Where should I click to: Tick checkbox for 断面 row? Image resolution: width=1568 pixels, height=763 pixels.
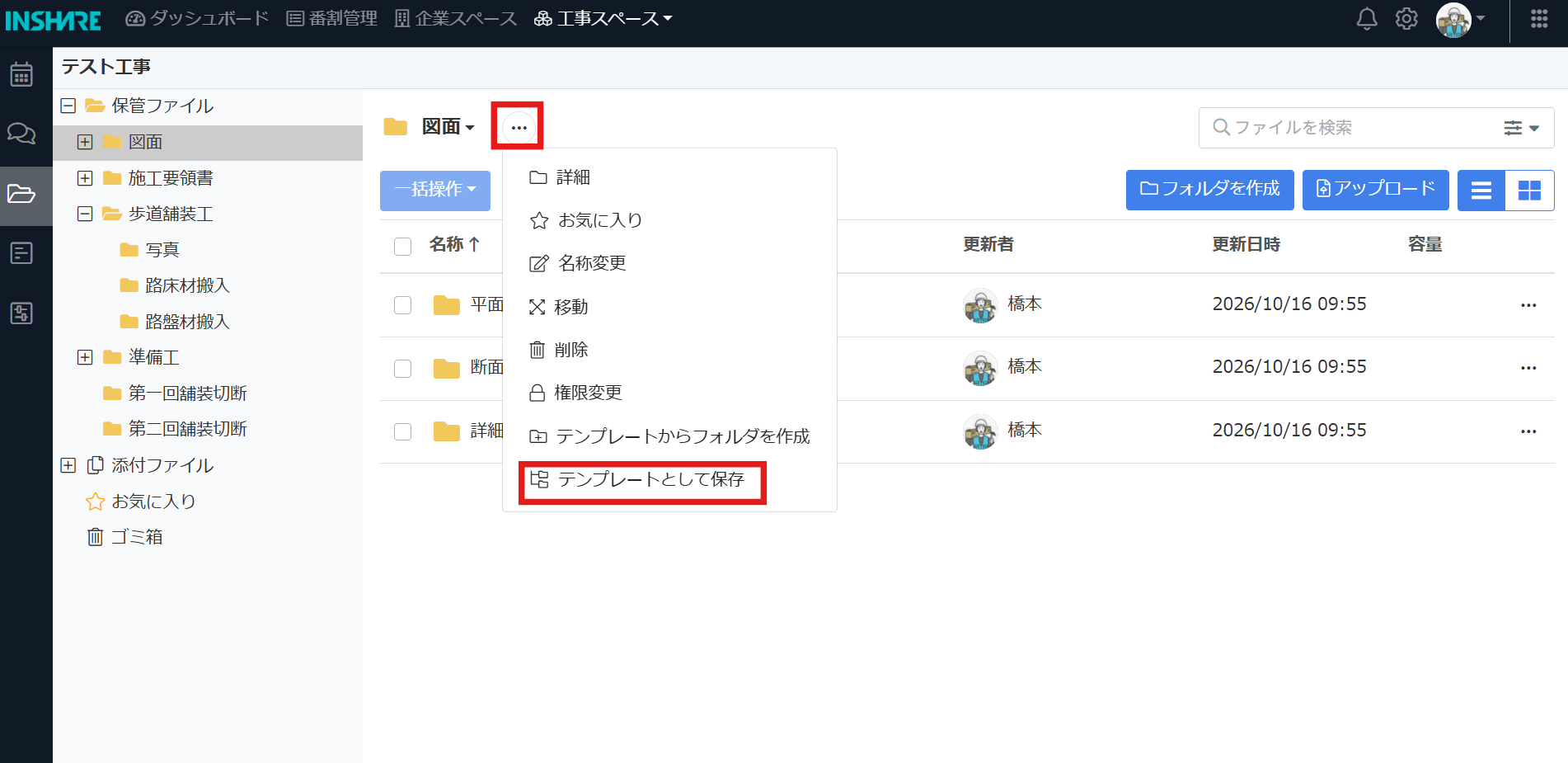402,368
